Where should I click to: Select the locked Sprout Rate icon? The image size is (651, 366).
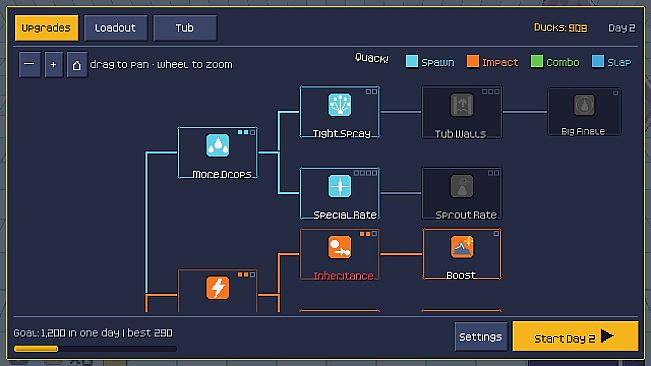(462, 186)
